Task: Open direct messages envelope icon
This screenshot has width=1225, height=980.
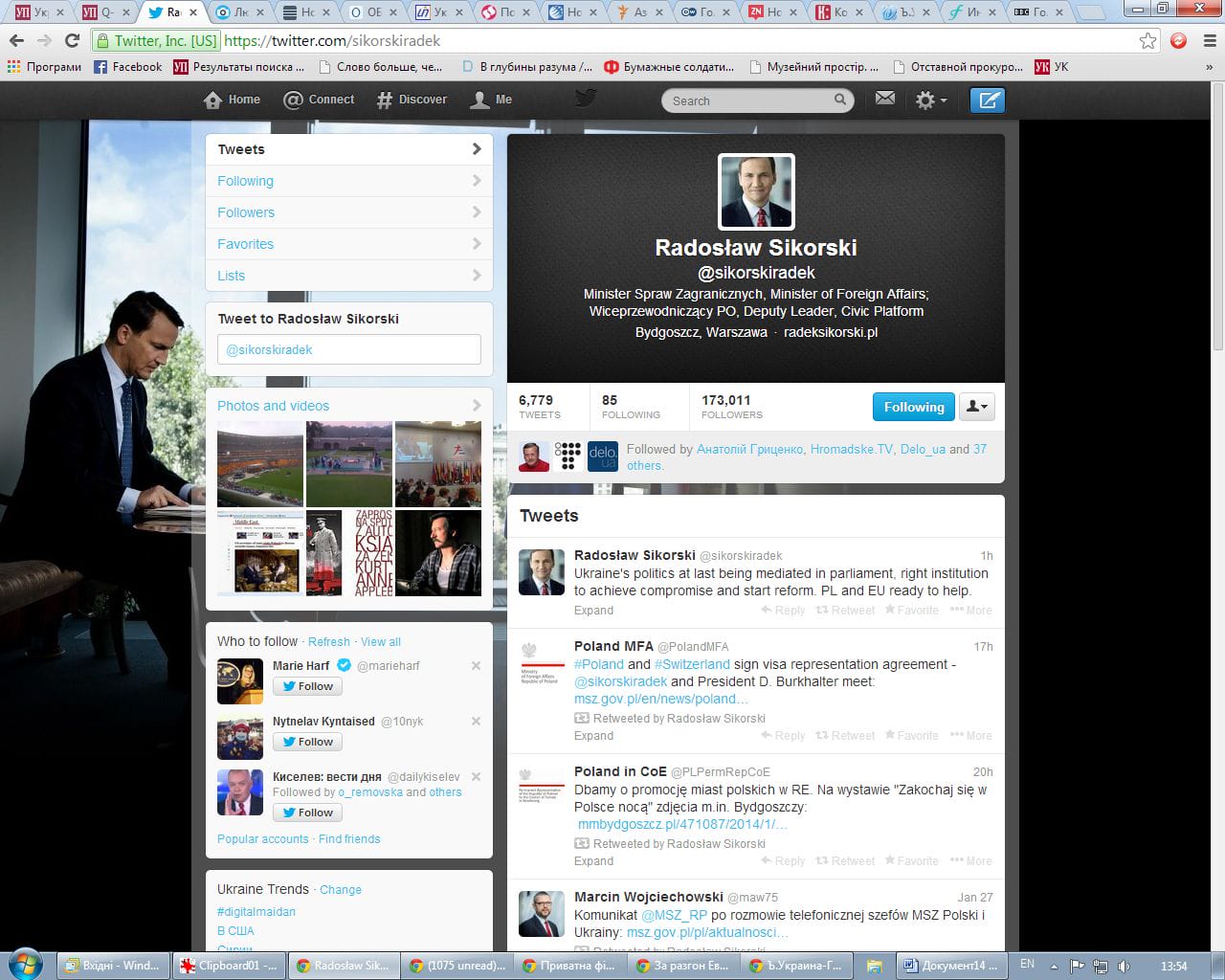Action: (885, 99)
